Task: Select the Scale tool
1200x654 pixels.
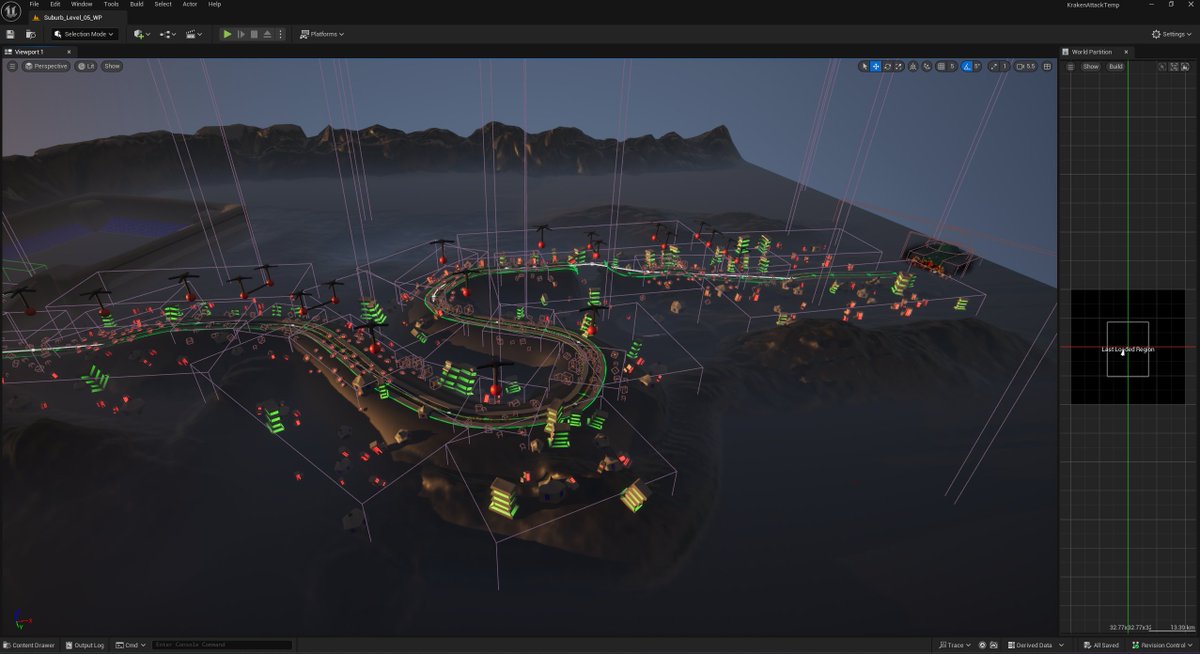Action: coord(897,66)
